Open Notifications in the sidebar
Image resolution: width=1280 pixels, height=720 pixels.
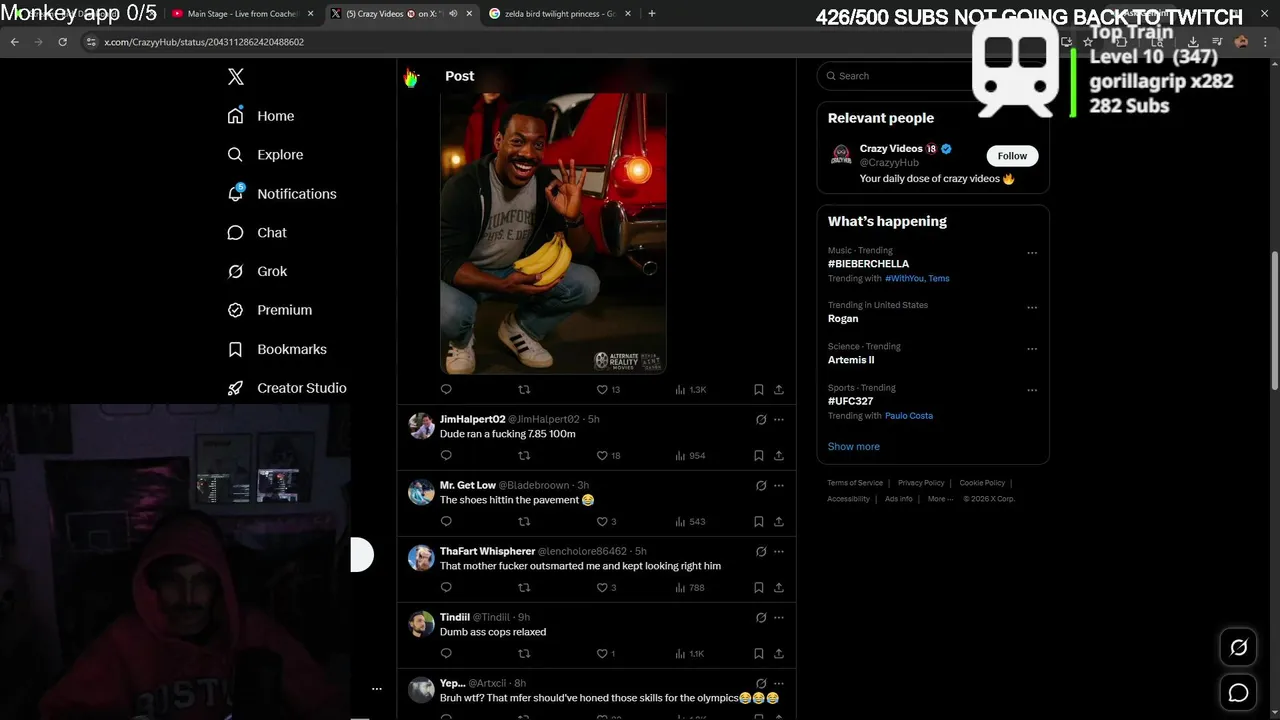[x=282, y=194]
